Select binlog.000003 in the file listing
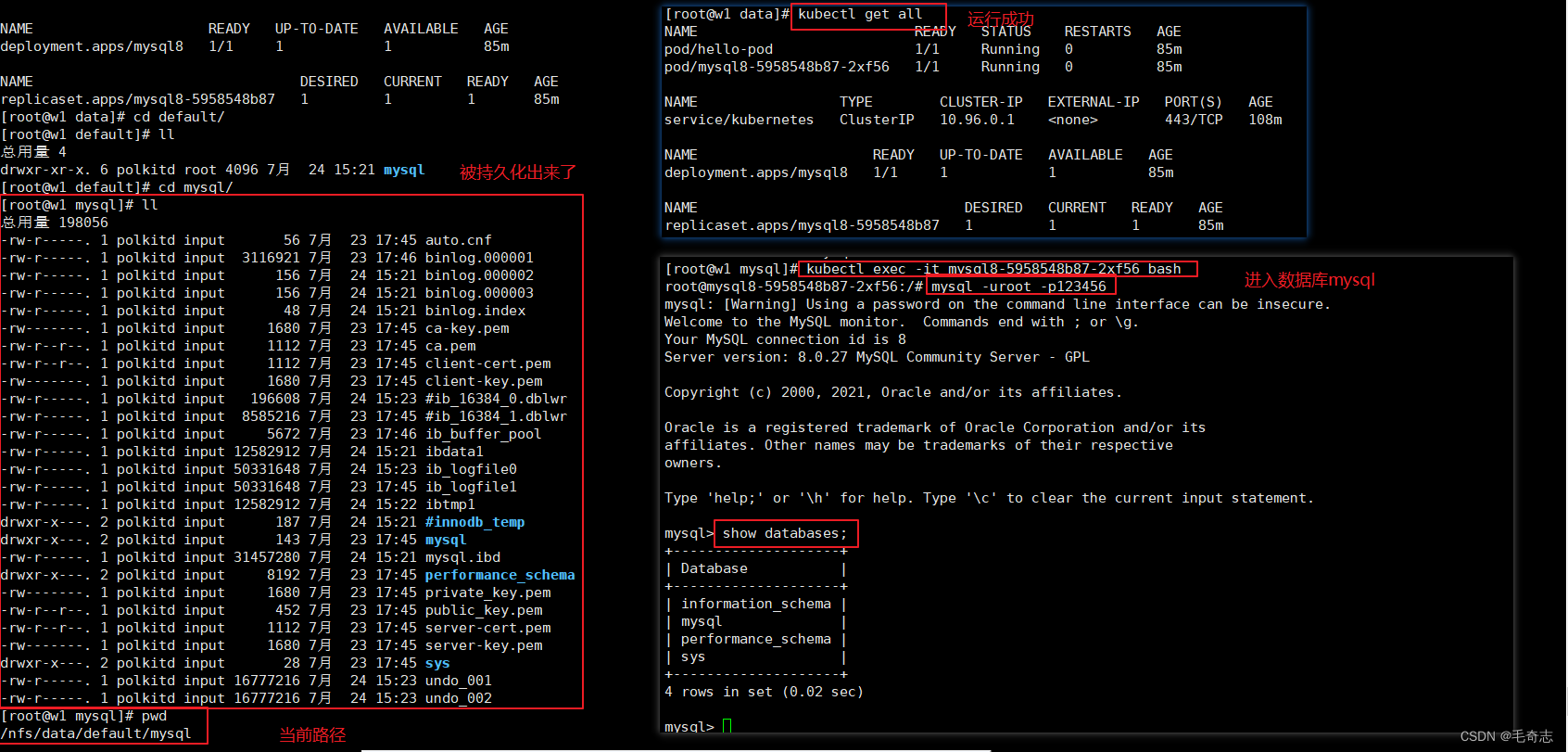The image size is (1568, 752). 479,293
